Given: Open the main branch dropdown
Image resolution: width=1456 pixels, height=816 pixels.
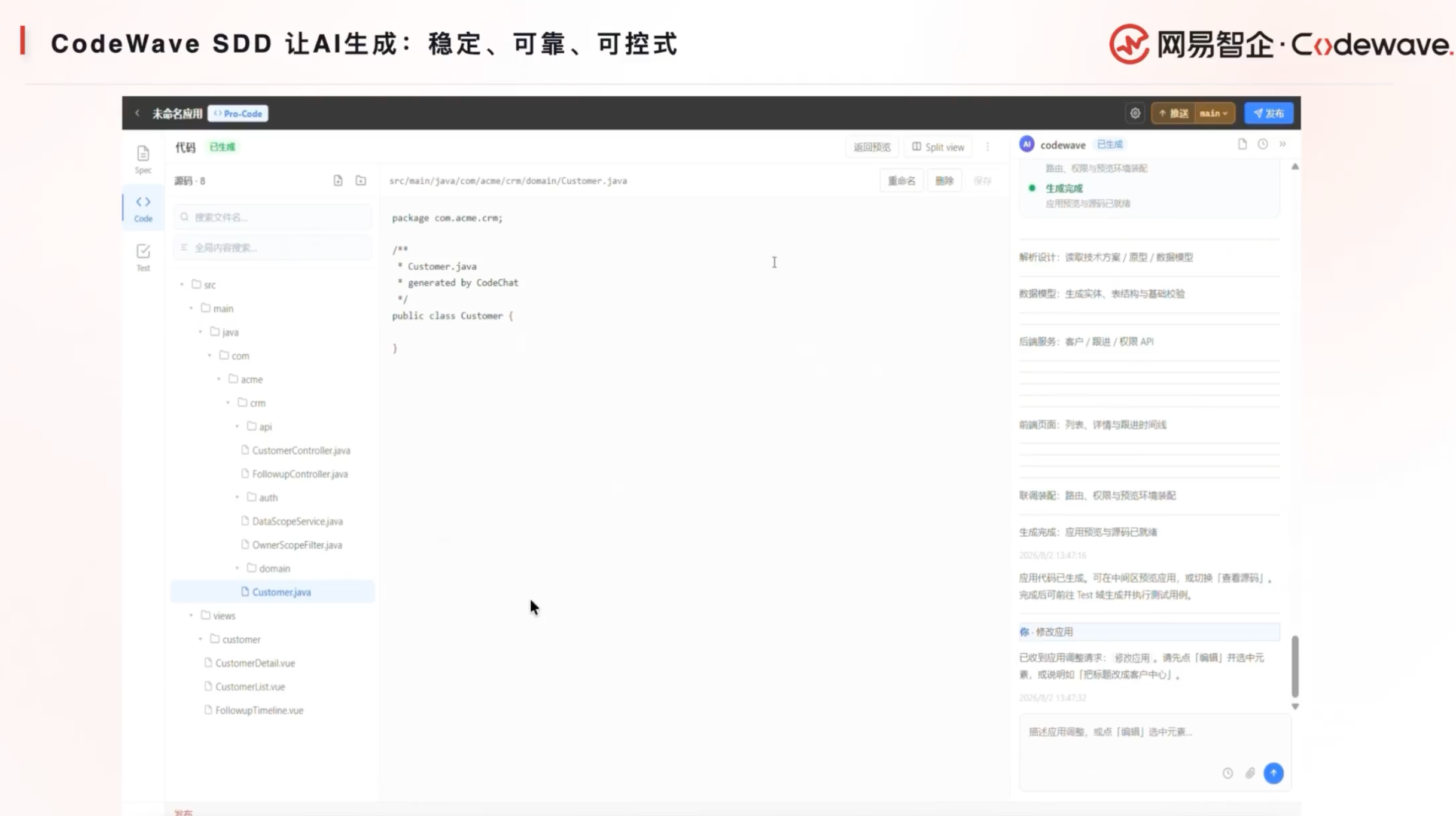Looking at the screenshot, I should [x=1214, y=113].
